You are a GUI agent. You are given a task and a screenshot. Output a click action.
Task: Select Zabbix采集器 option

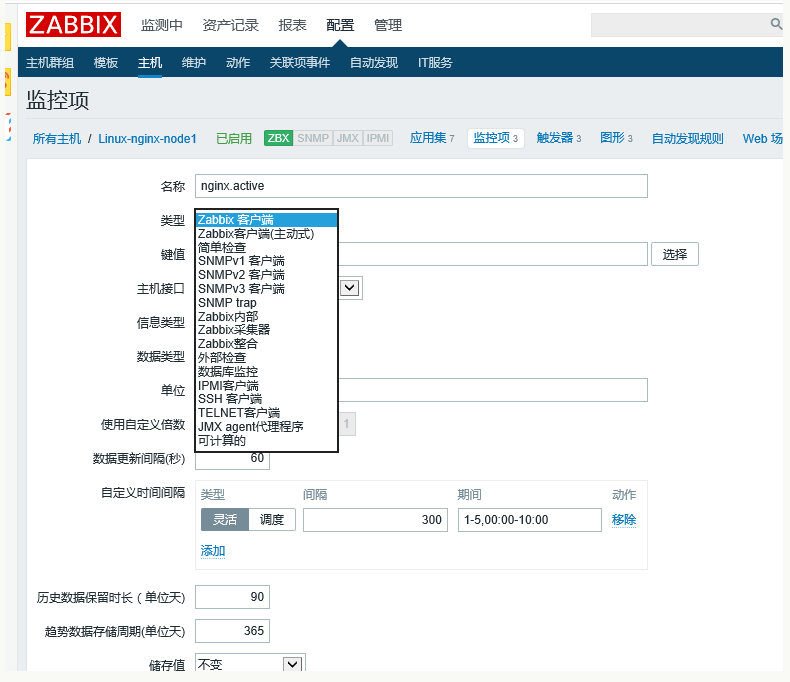tap(266, 330)
